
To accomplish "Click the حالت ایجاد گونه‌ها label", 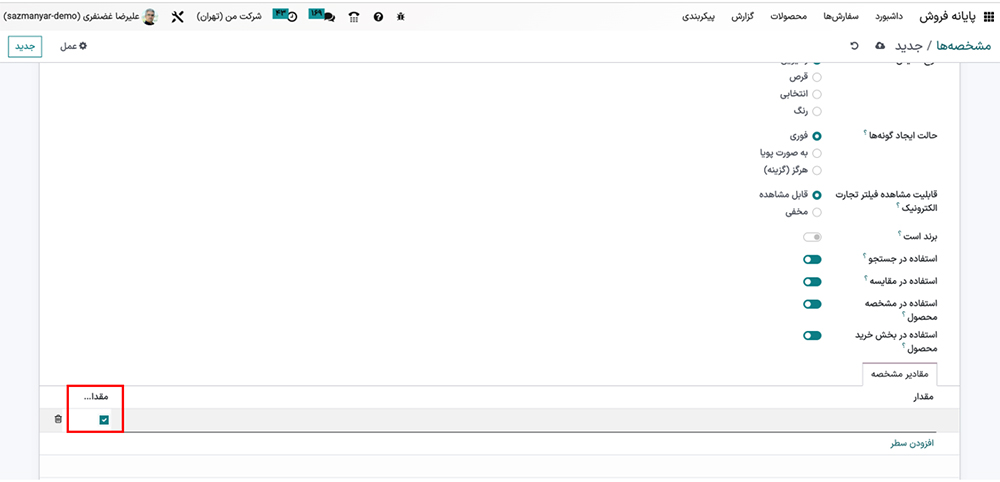I will pyautogui.click(x=901, y=135).
